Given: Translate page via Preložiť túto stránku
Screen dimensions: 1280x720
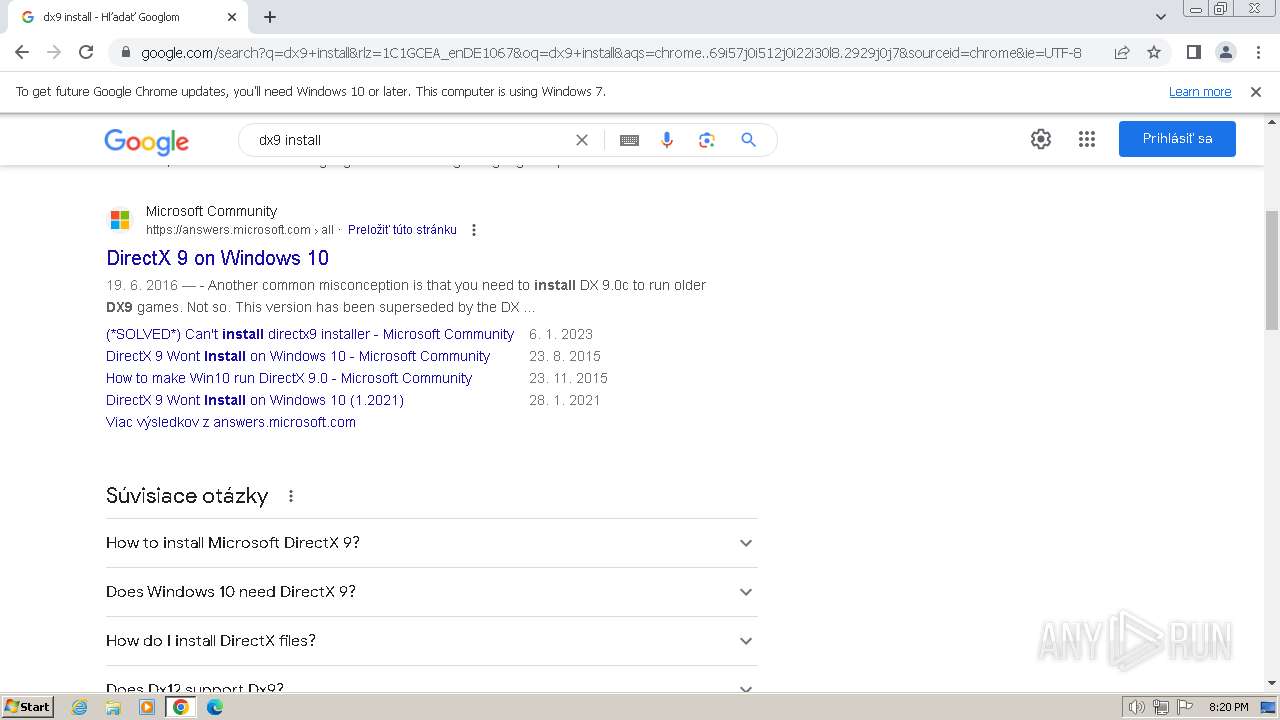Looking at the screenshot, I should pos(402,230).
